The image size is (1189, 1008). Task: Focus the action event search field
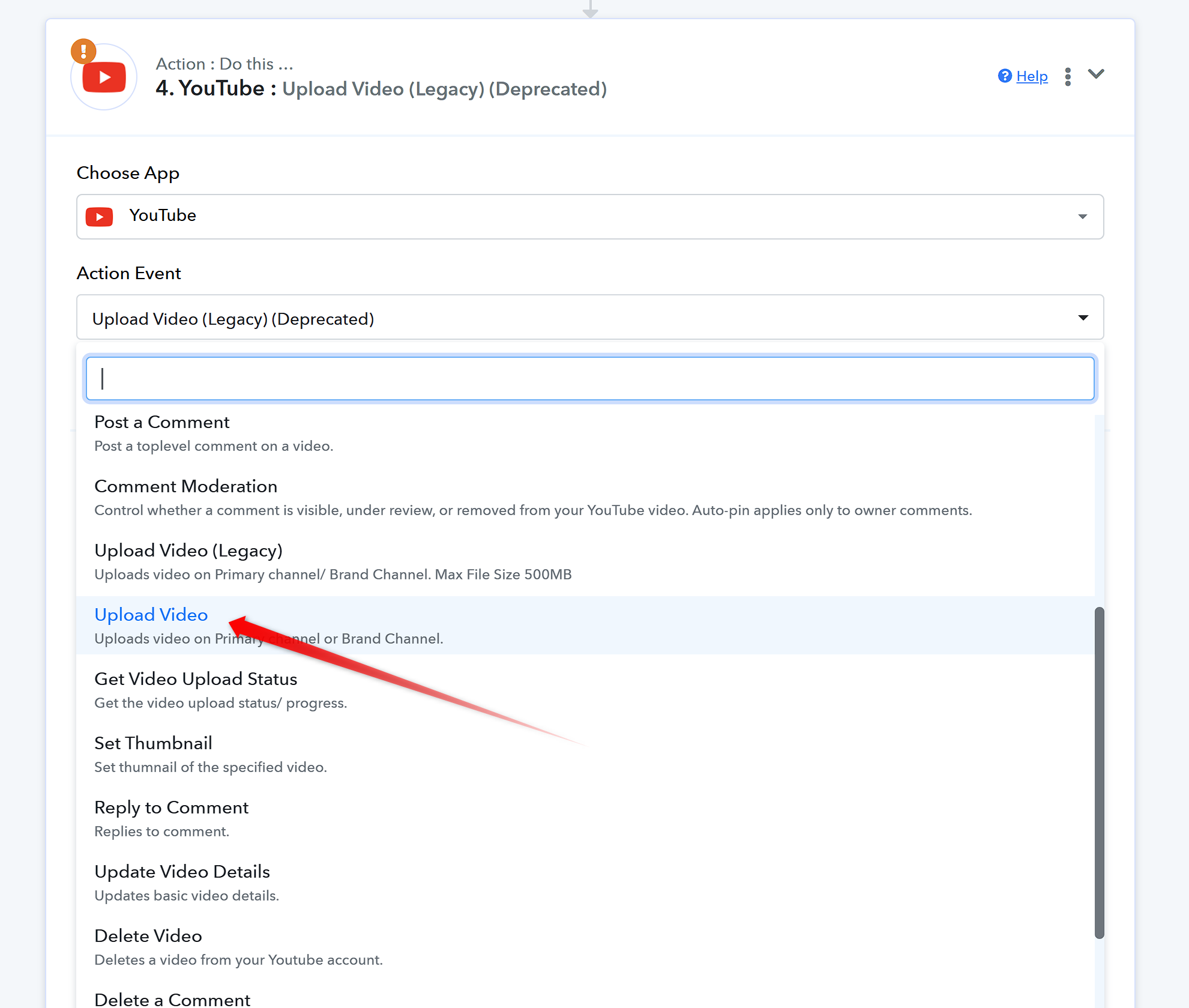[590, 378]
